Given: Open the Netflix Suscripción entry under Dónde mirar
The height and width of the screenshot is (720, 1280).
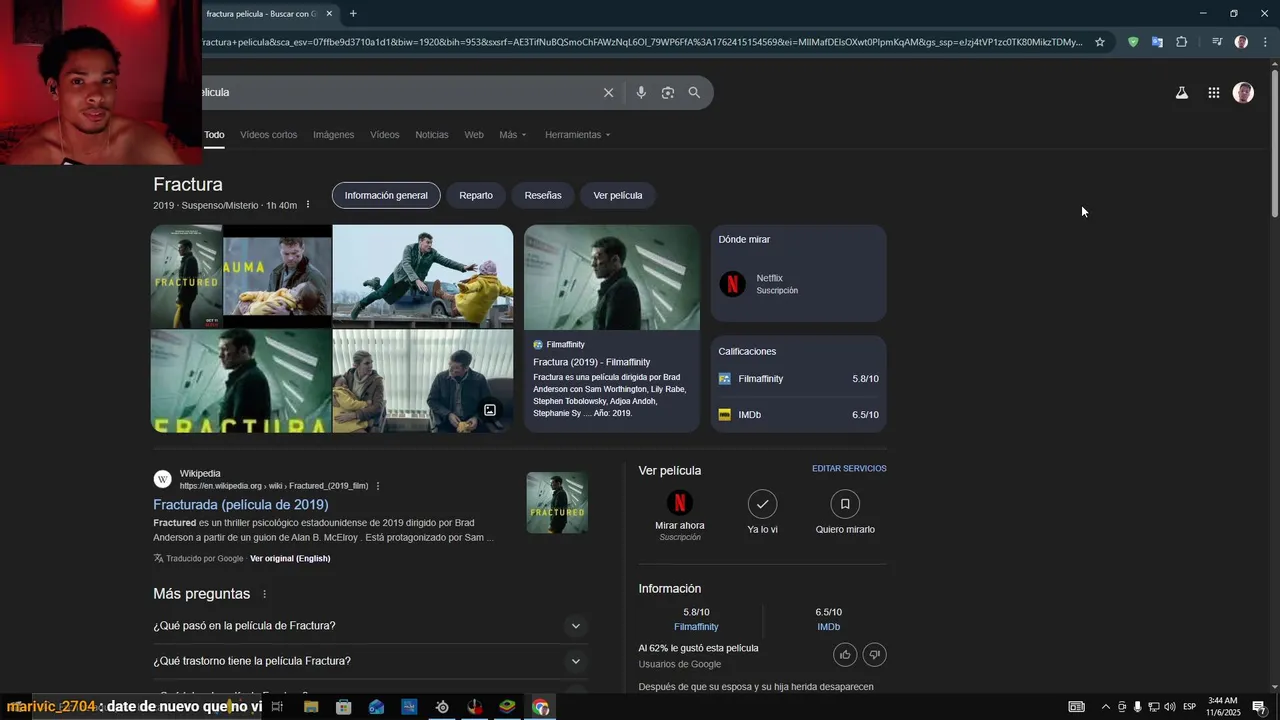Looking at the screenshot, I should pyautogui.click(x=798, y=284).
